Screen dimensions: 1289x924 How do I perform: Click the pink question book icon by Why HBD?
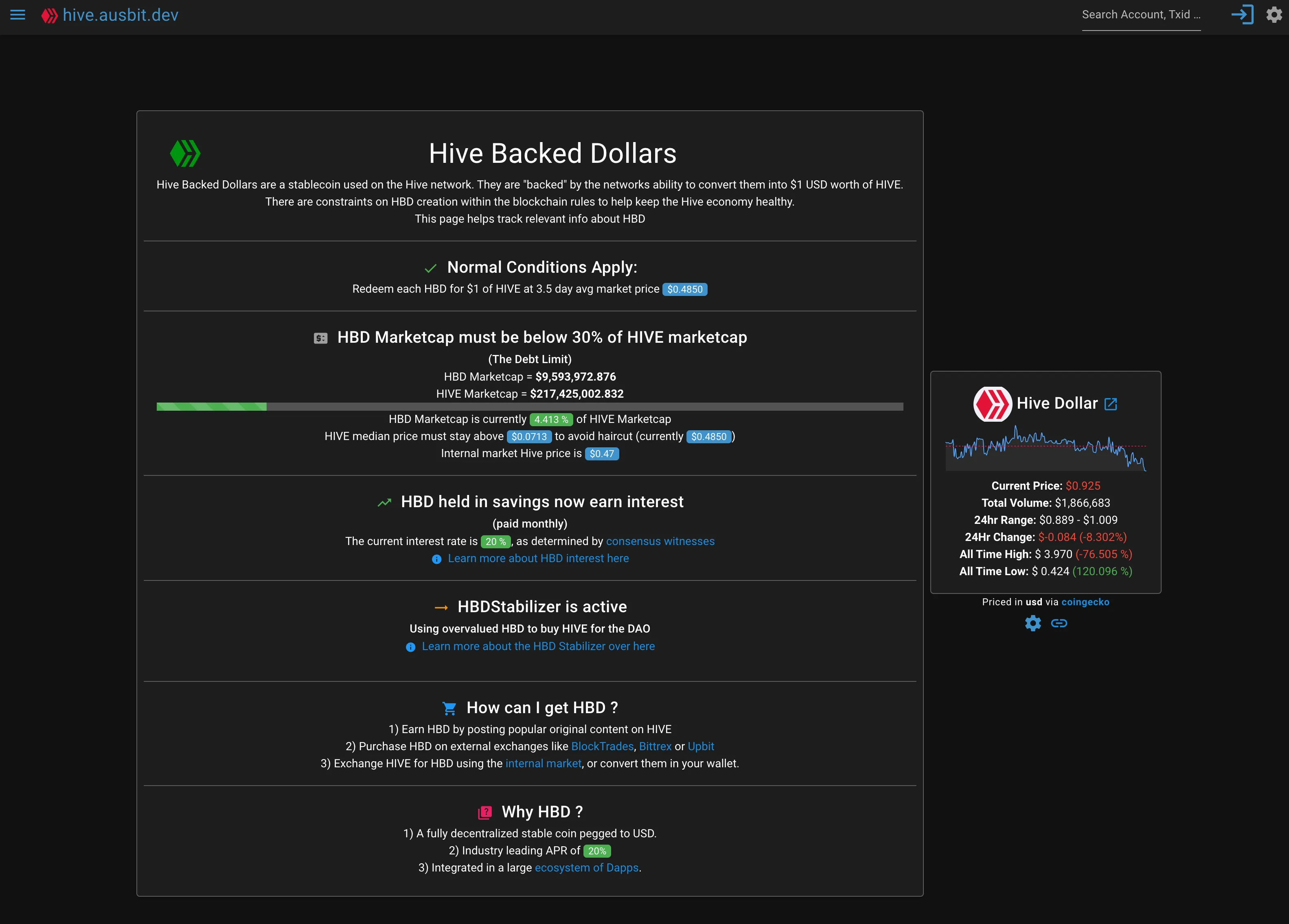485,812
